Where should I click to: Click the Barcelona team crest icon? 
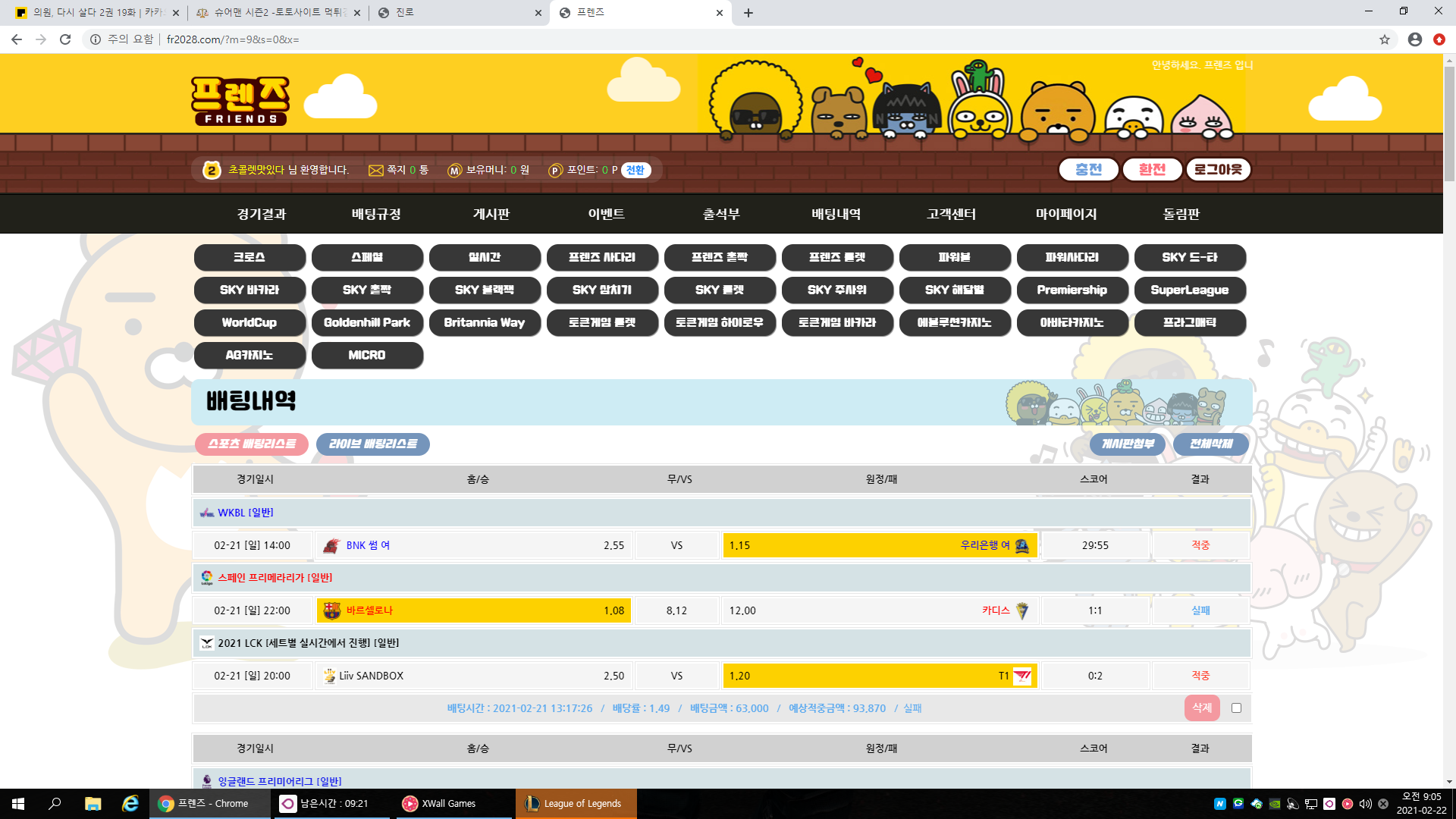click(331, 610)
